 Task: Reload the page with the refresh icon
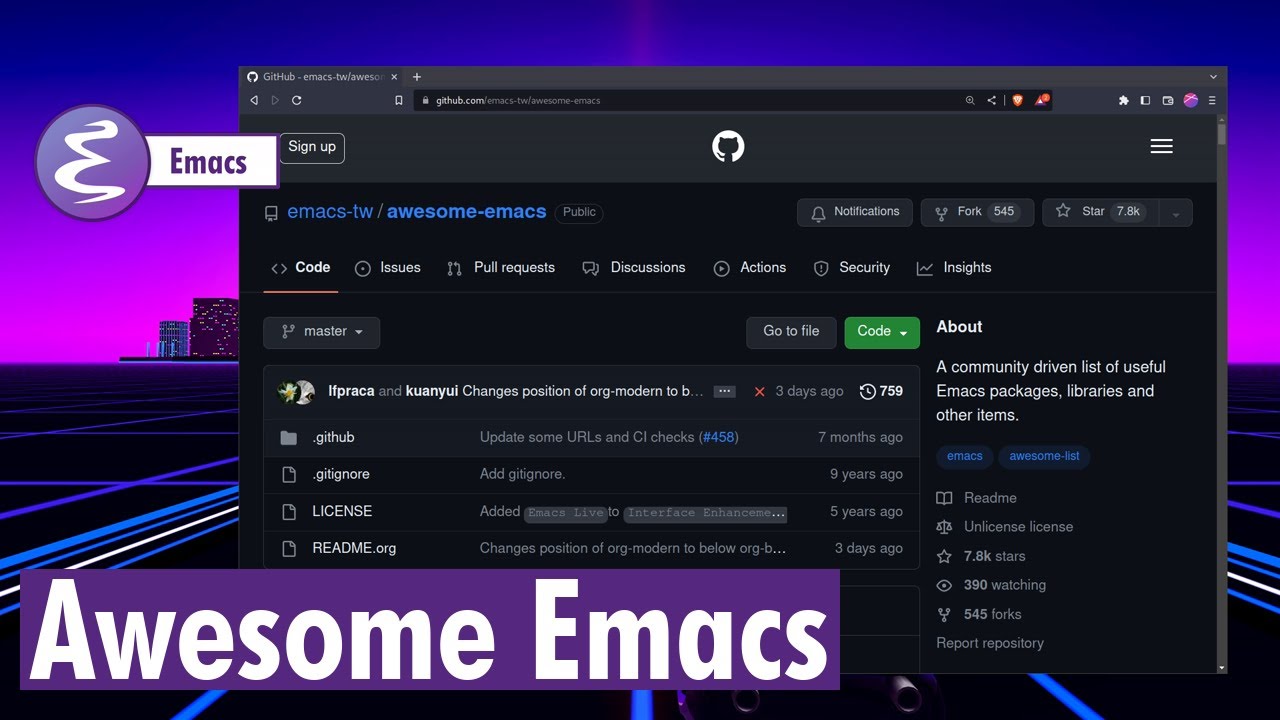pyautogui.click(x=297, y=100)
